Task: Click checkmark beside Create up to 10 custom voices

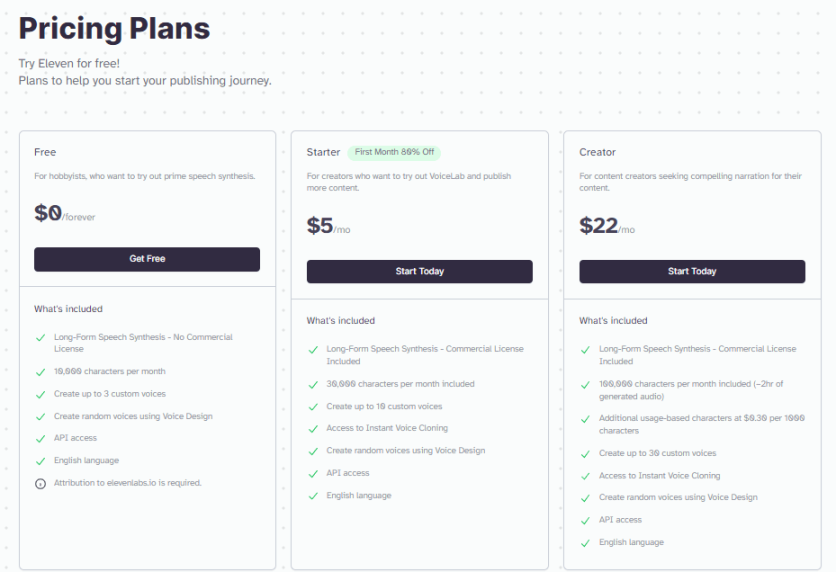Action: 313,407
